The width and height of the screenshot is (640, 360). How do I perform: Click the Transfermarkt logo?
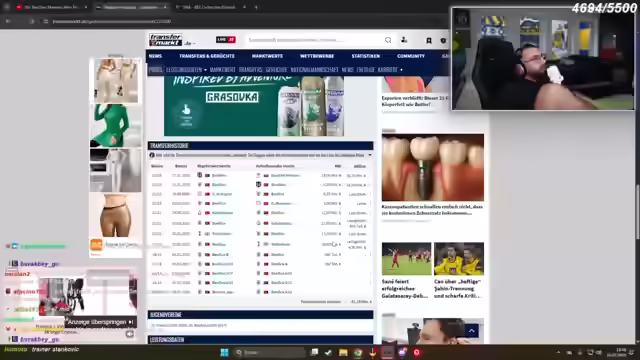[165, 40]
